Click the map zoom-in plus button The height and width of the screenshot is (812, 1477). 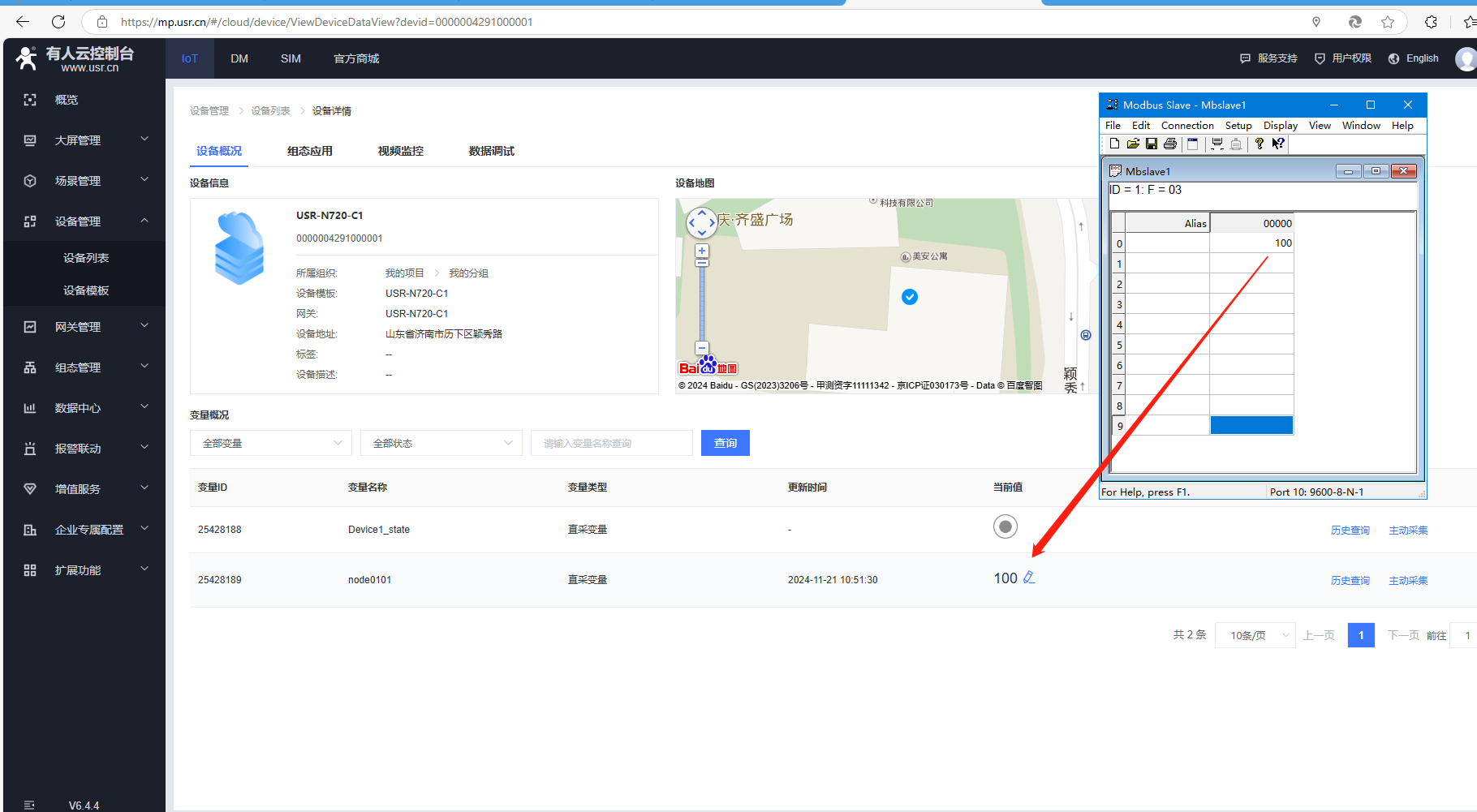702,251
